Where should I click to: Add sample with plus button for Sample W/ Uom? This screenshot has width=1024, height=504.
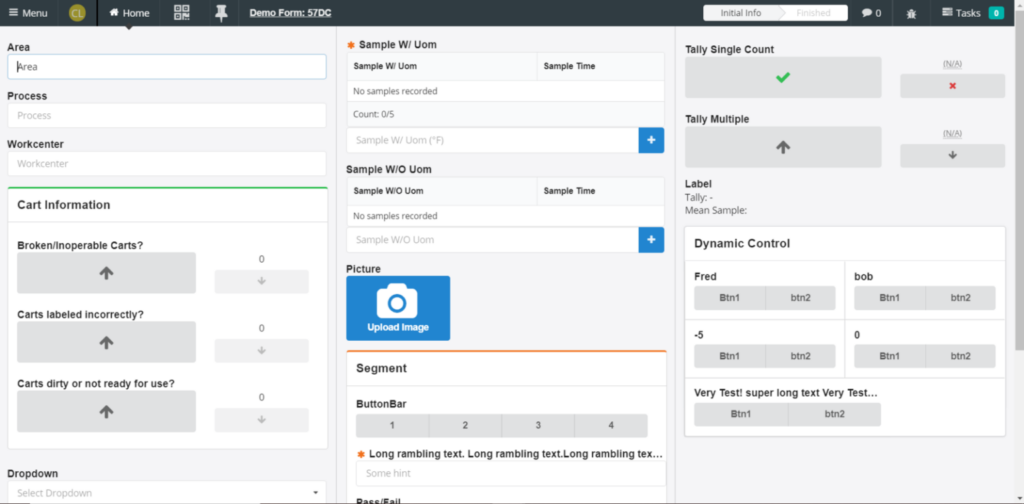651,141
